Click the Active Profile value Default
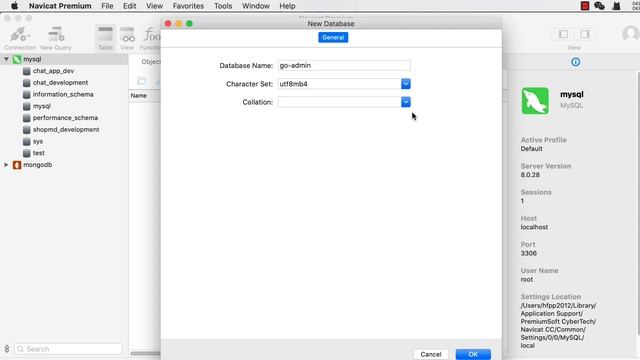The image size is (640, 360). point(531,149)
